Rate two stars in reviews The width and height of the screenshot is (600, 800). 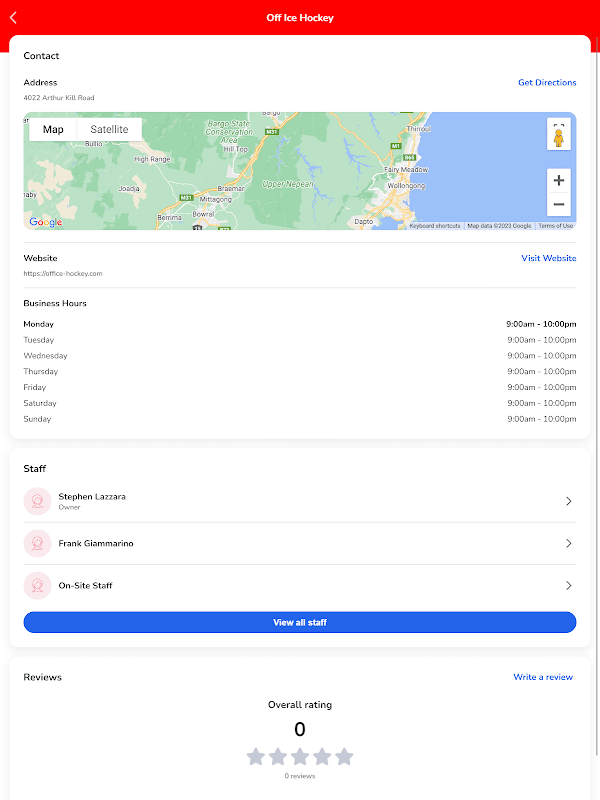click(278, 757)
